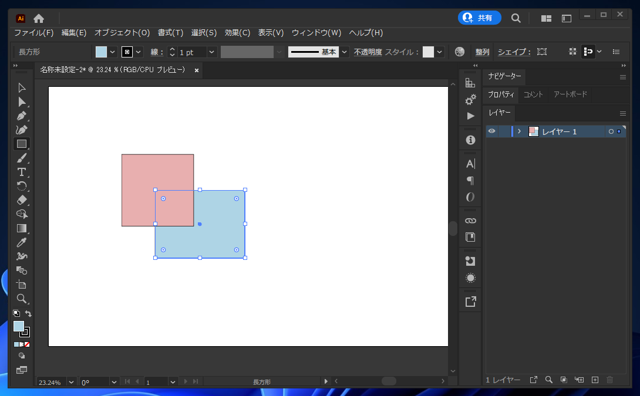Open the Actions play panel icon

point(470,116)
